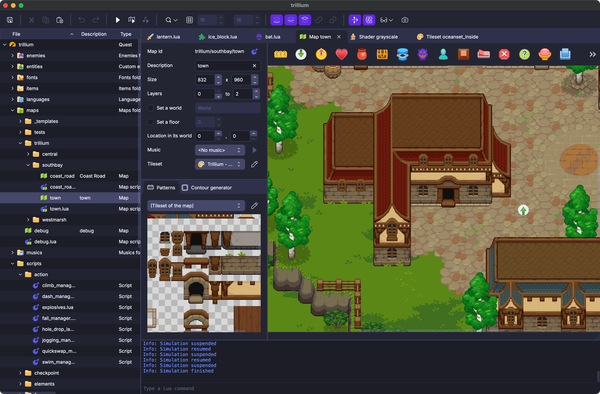The height and width of the screenshot is (394, 600).
Task: Open the Tileset of the map dropdown
Action: click(x=196, y=206)
